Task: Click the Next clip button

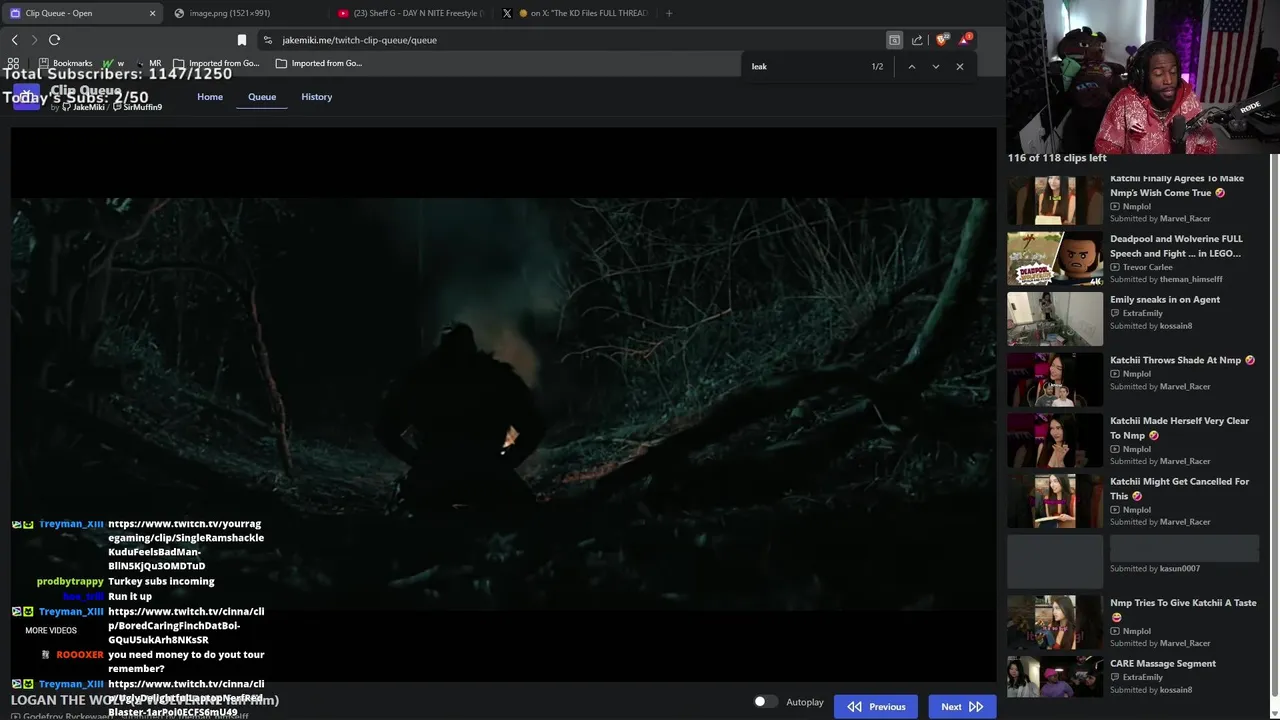Action: pos(962,707)
